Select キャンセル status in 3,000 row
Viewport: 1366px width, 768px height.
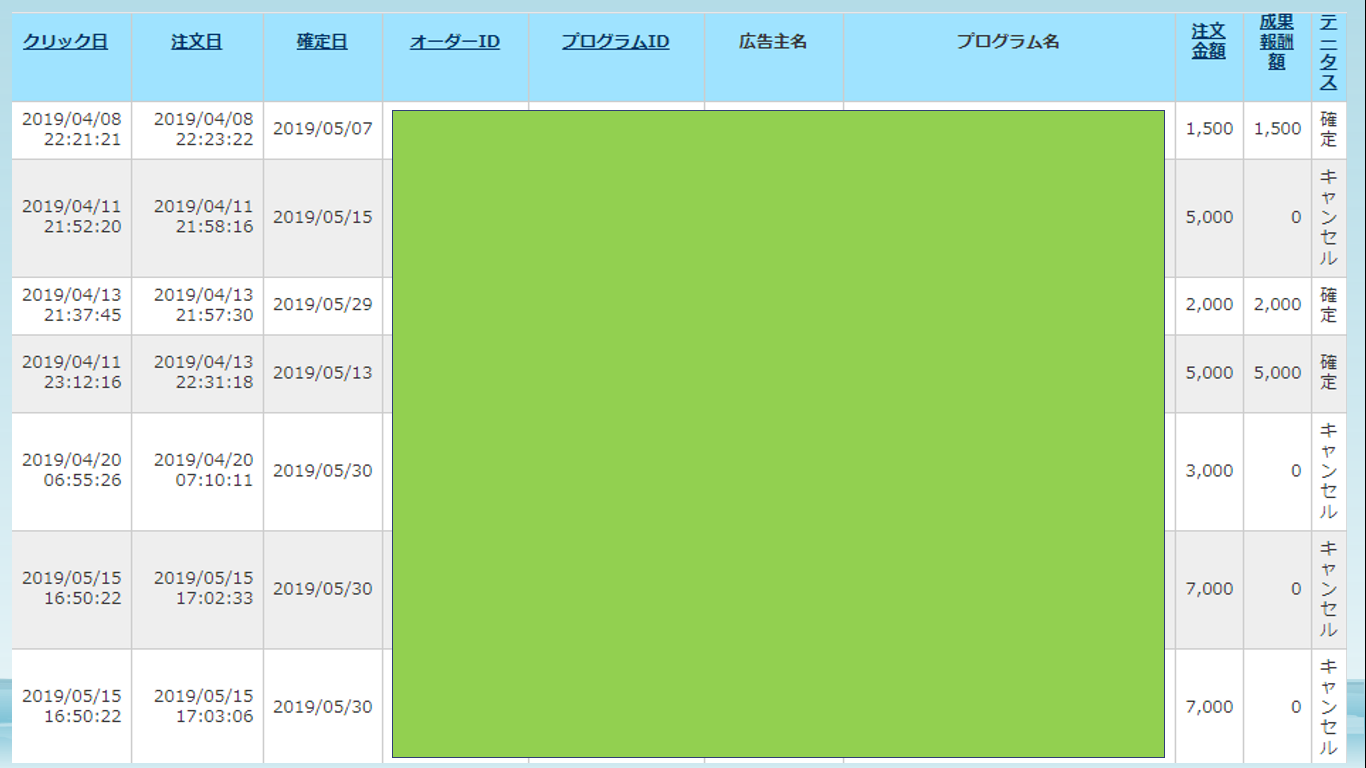(x=1328, y=471)
